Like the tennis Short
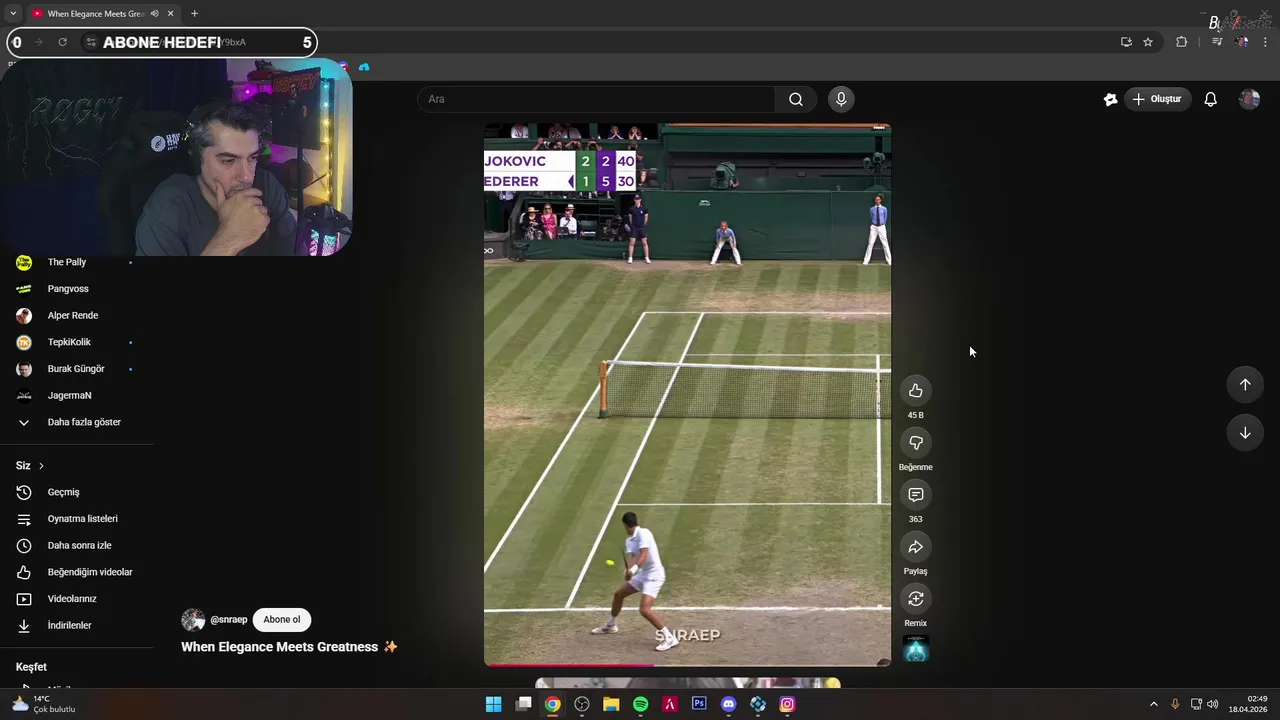1280x720 pixels. click(915, 391)
